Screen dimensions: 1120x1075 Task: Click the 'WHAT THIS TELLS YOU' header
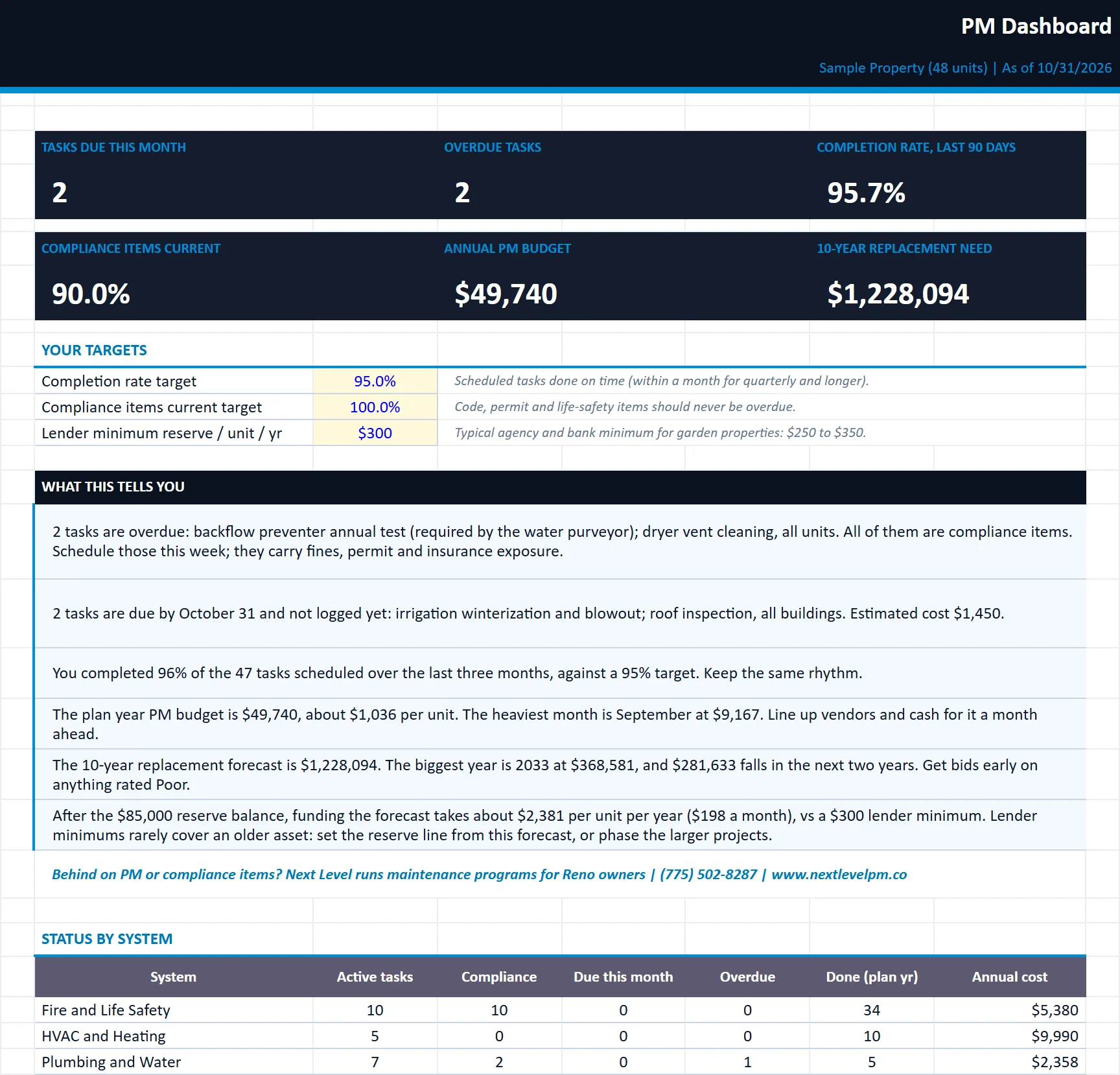(113, 486)
